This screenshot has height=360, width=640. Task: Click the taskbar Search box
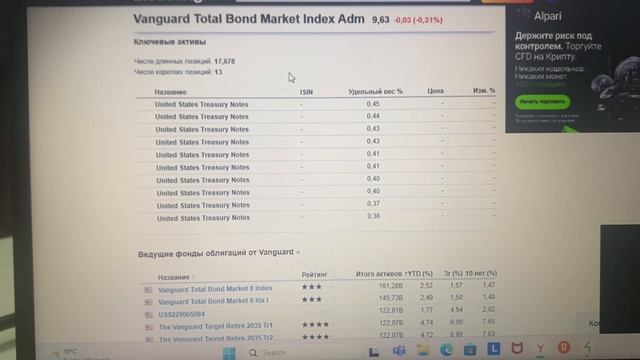(x=273, y=353)
